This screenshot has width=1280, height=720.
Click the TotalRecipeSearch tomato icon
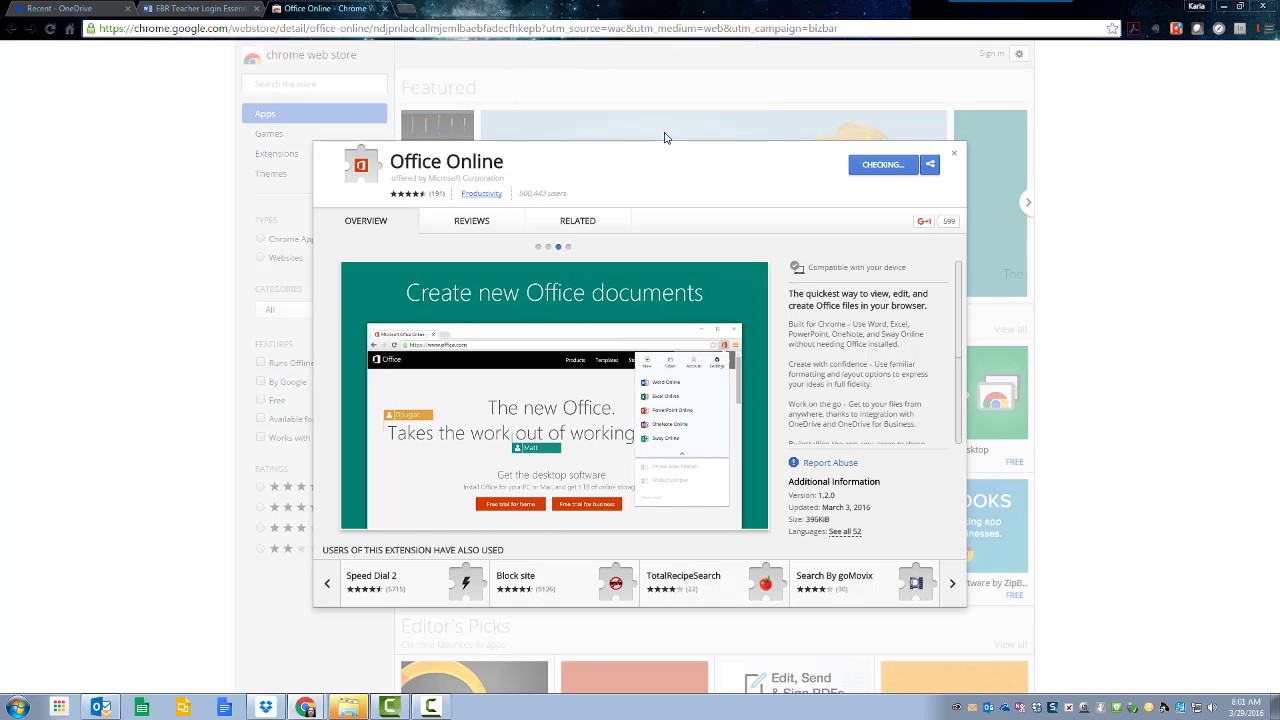pyautogui.click(x=766, y=583)
